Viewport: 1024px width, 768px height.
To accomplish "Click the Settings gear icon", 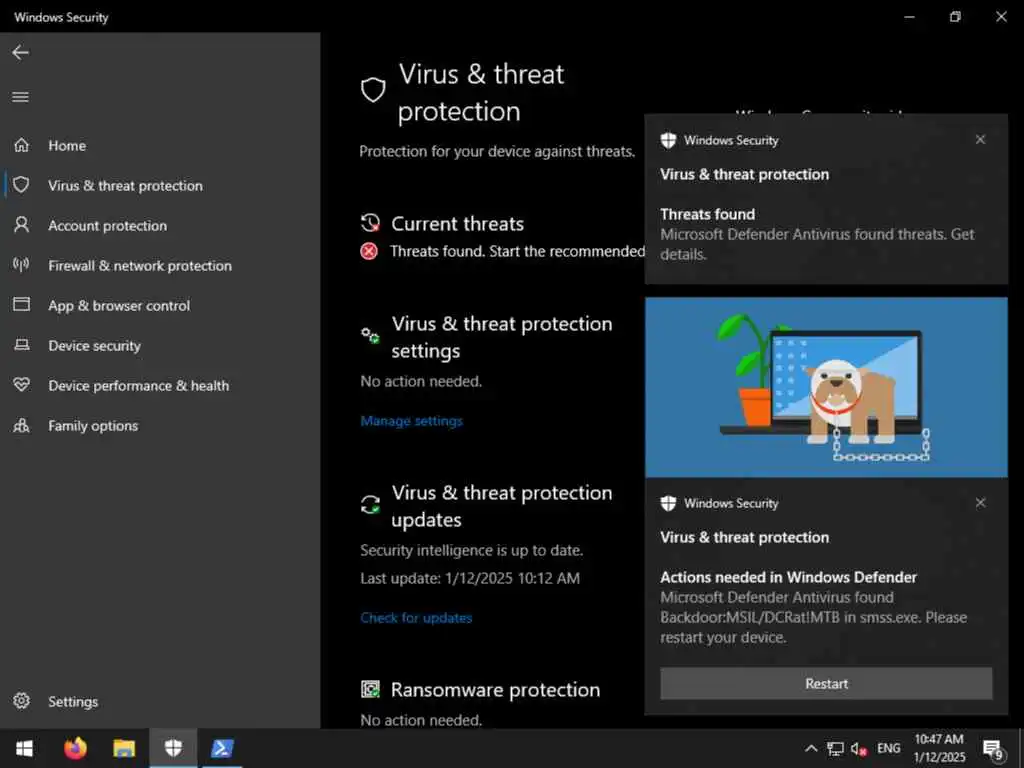I will [x=22, y=701].
